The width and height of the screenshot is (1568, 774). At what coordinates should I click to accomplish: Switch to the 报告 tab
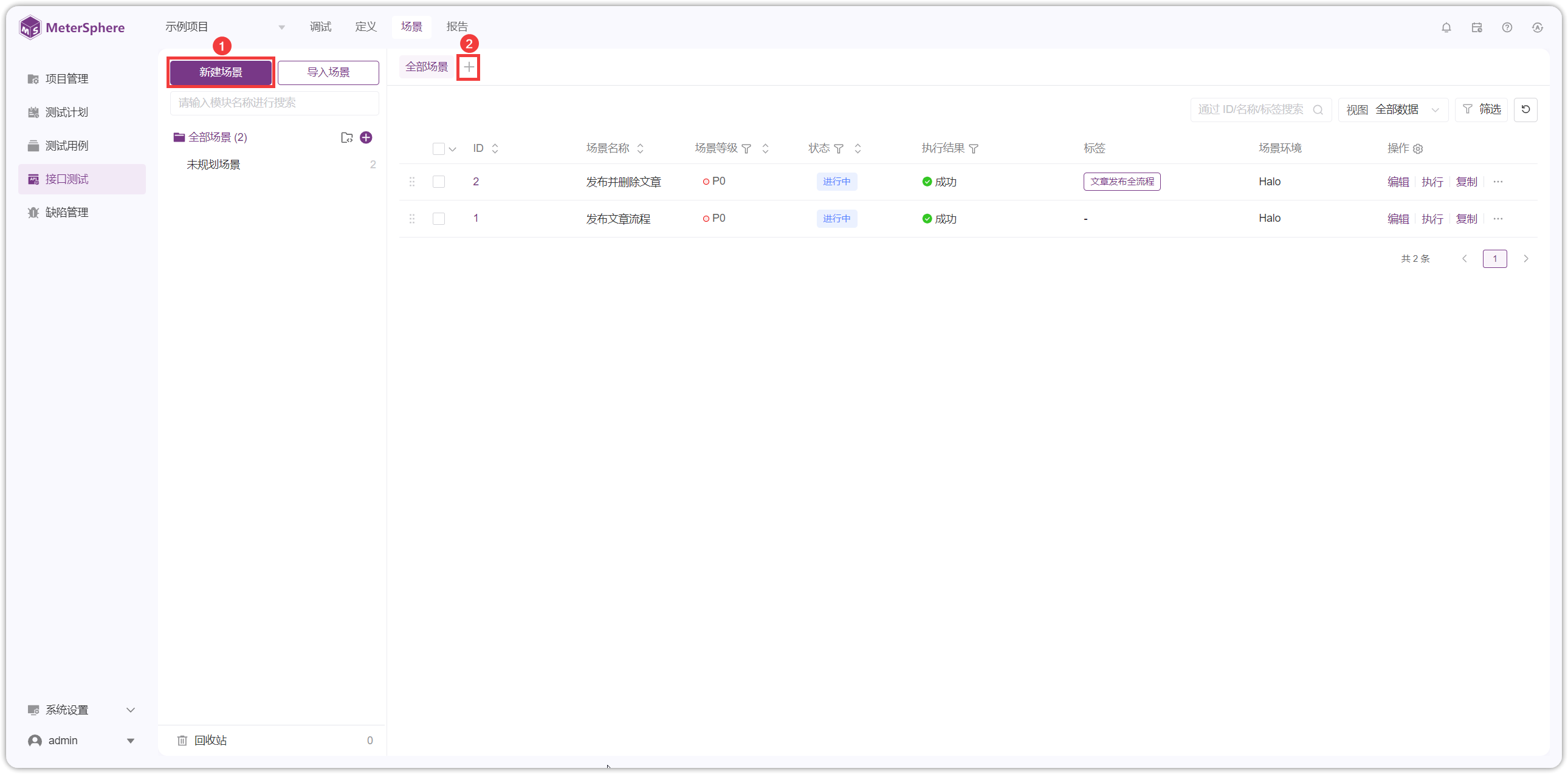457,27
